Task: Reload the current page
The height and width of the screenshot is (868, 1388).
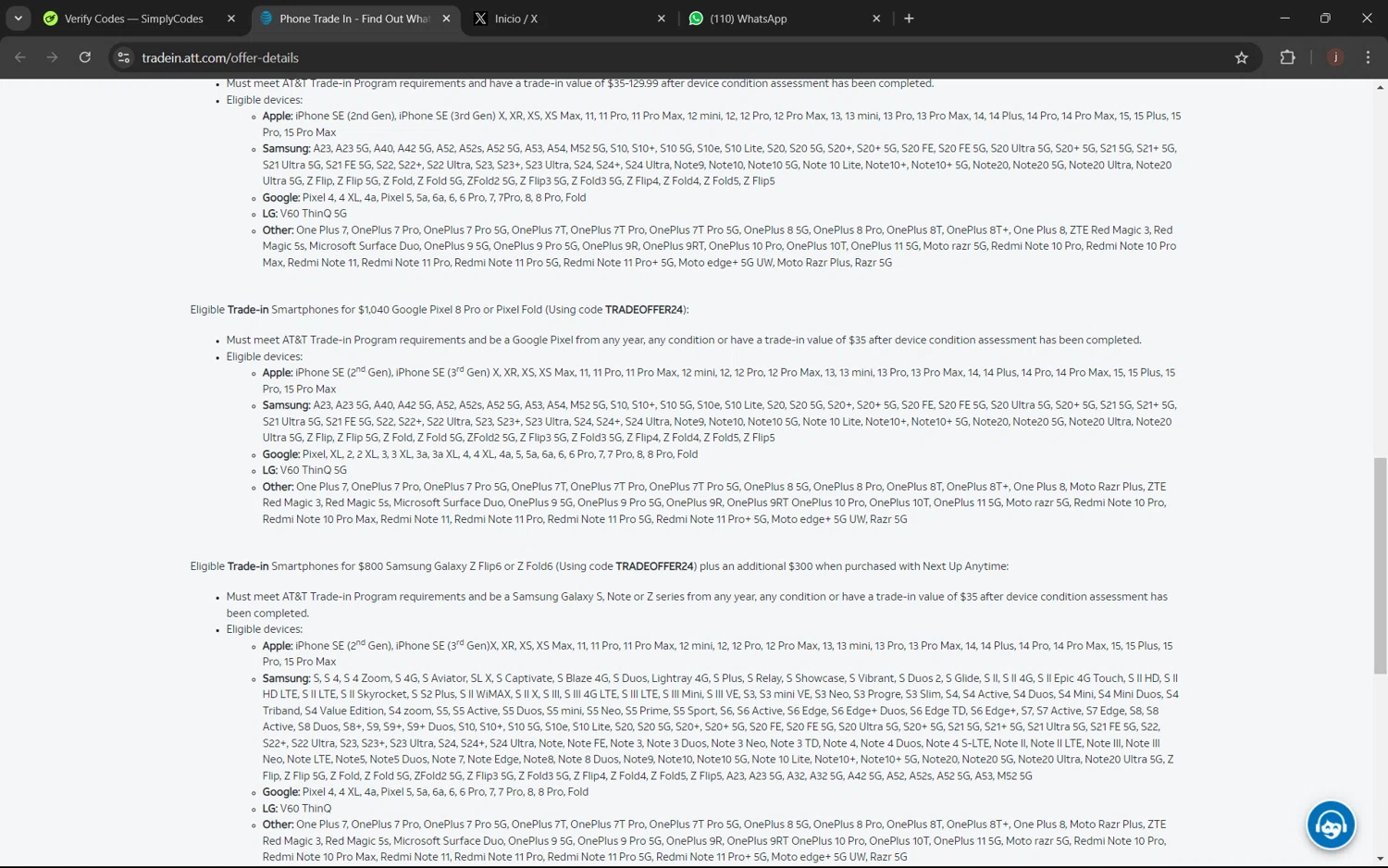Action: [84, 57]
